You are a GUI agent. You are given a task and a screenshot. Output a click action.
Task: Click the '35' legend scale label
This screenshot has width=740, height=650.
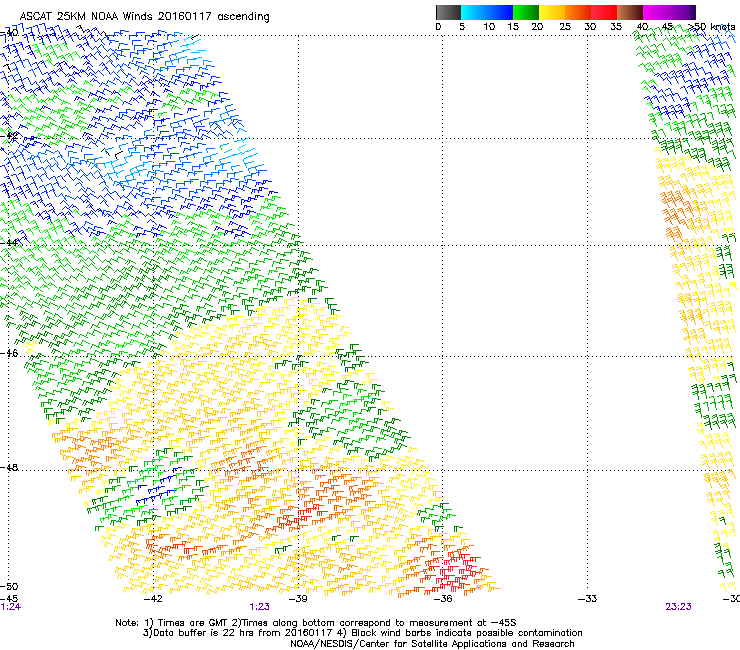(x=616, y=27)
